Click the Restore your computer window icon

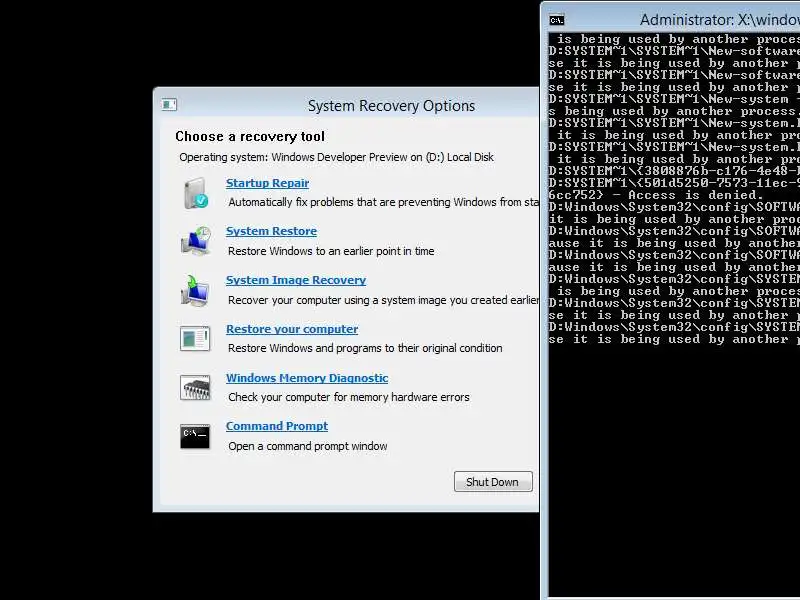click(x=195, y=339)
